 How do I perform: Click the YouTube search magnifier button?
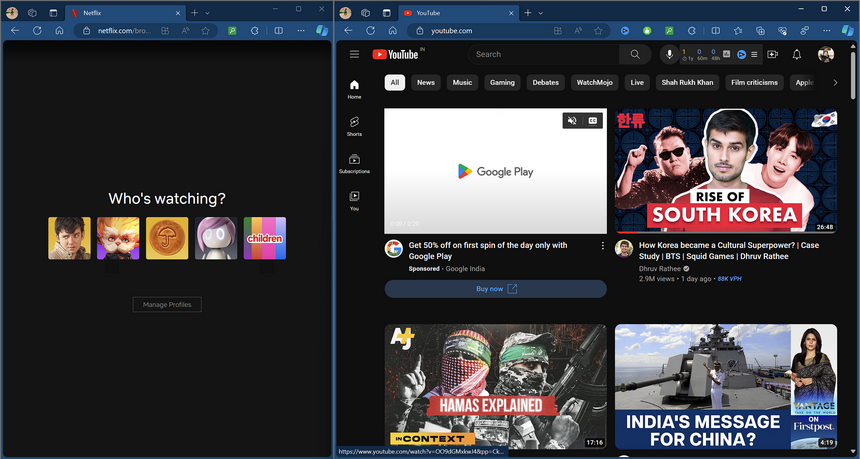pos(634,54)
